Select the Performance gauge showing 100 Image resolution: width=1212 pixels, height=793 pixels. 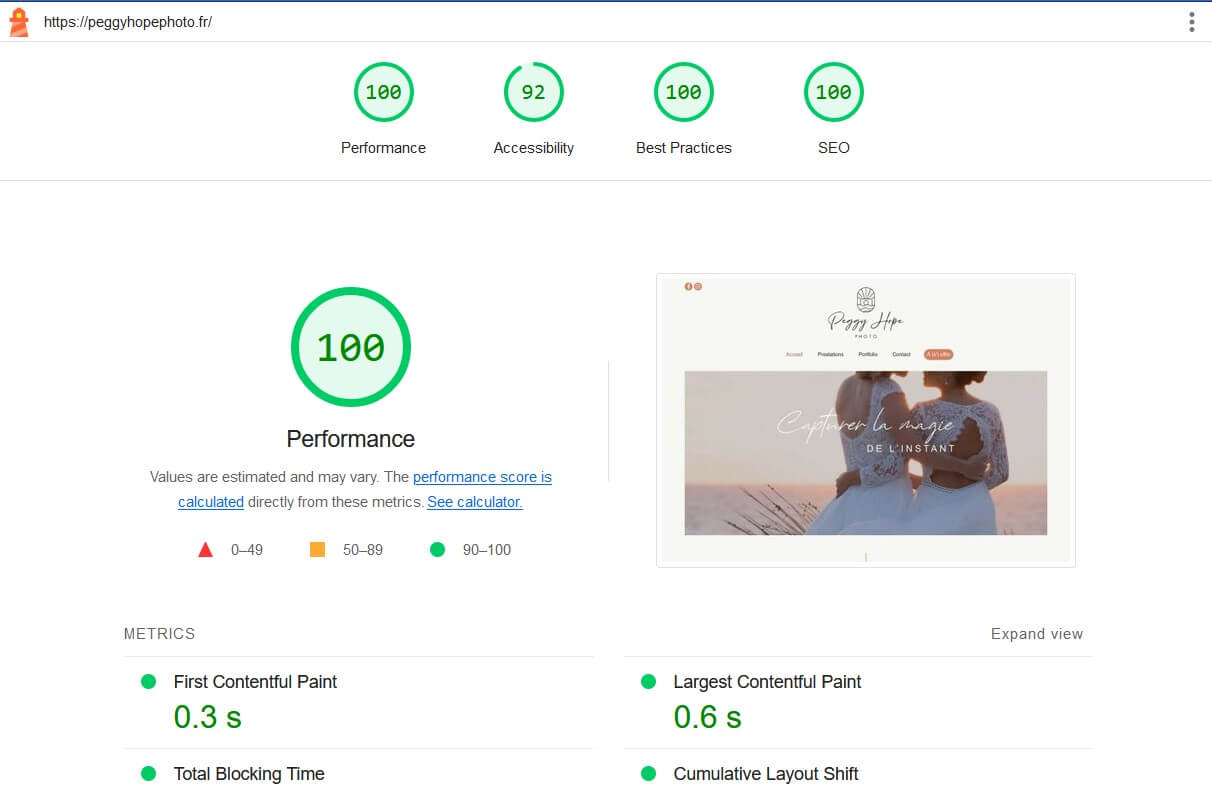[x=384, y=91]
